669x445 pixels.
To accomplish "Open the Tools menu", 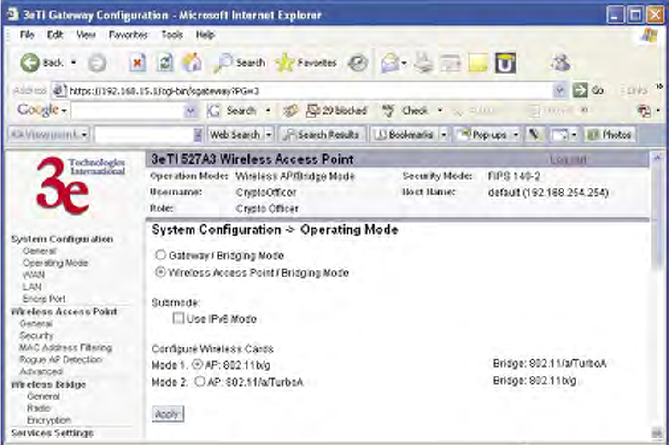I will 172,35.
